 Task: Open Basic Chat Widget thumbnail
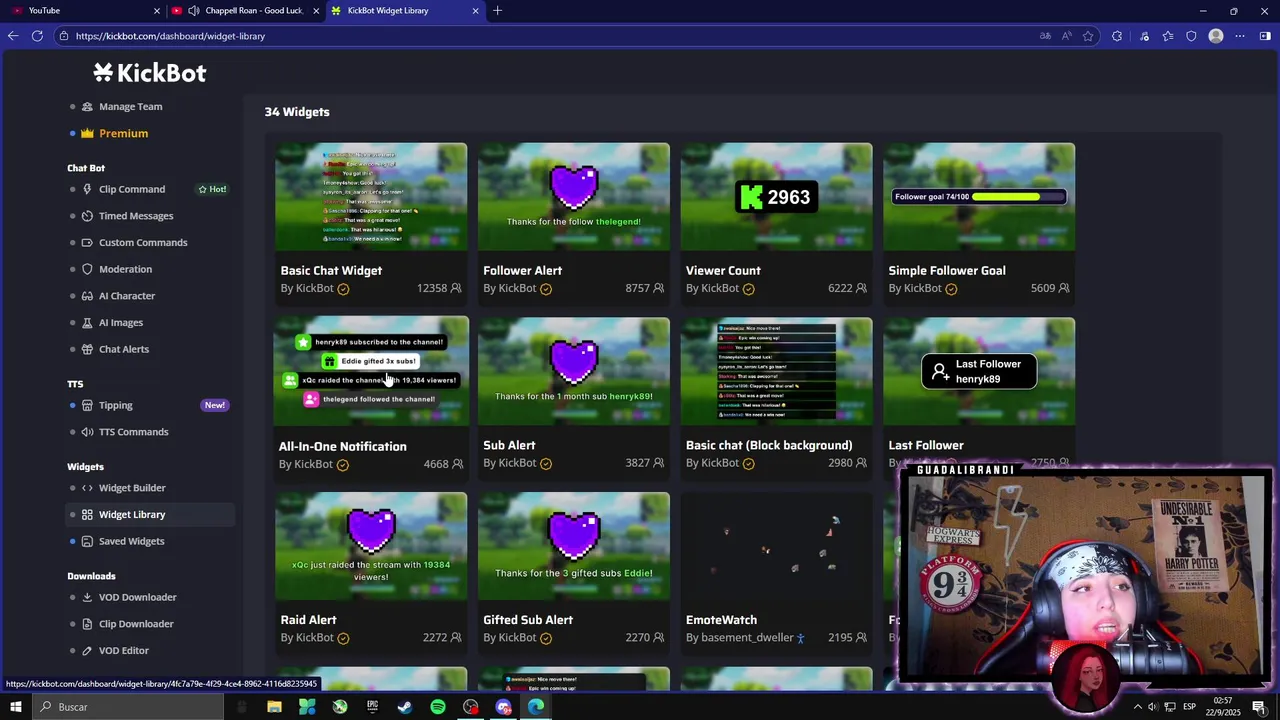371,197
